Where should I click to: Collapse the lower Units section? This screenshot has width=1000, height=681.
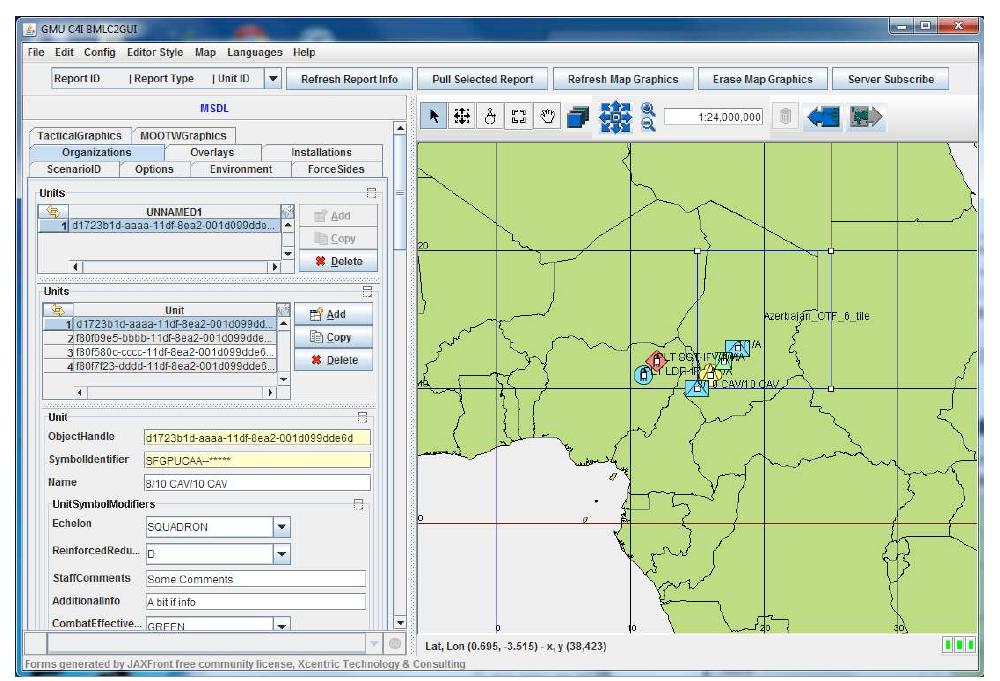click(x=367, y=291)
